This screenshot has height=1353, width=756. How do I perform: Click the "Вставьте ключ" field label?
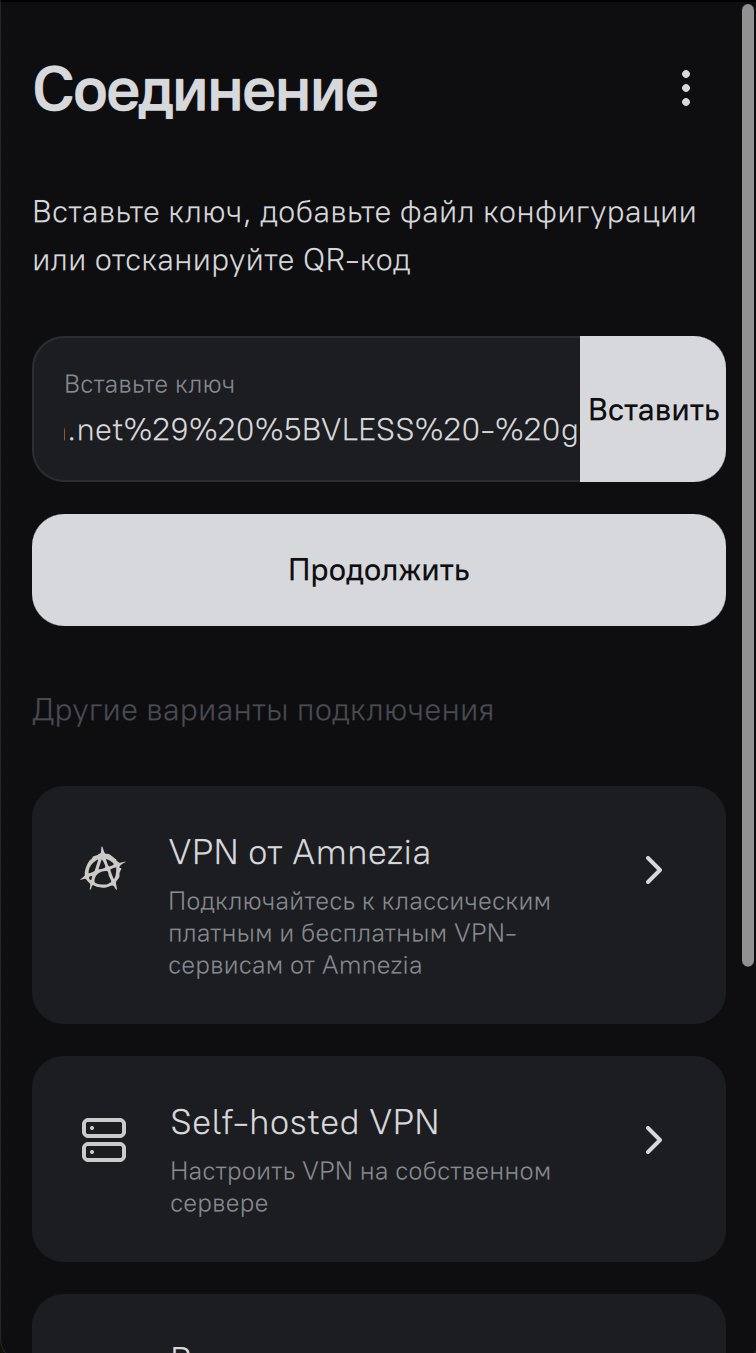tap(150, 384)
